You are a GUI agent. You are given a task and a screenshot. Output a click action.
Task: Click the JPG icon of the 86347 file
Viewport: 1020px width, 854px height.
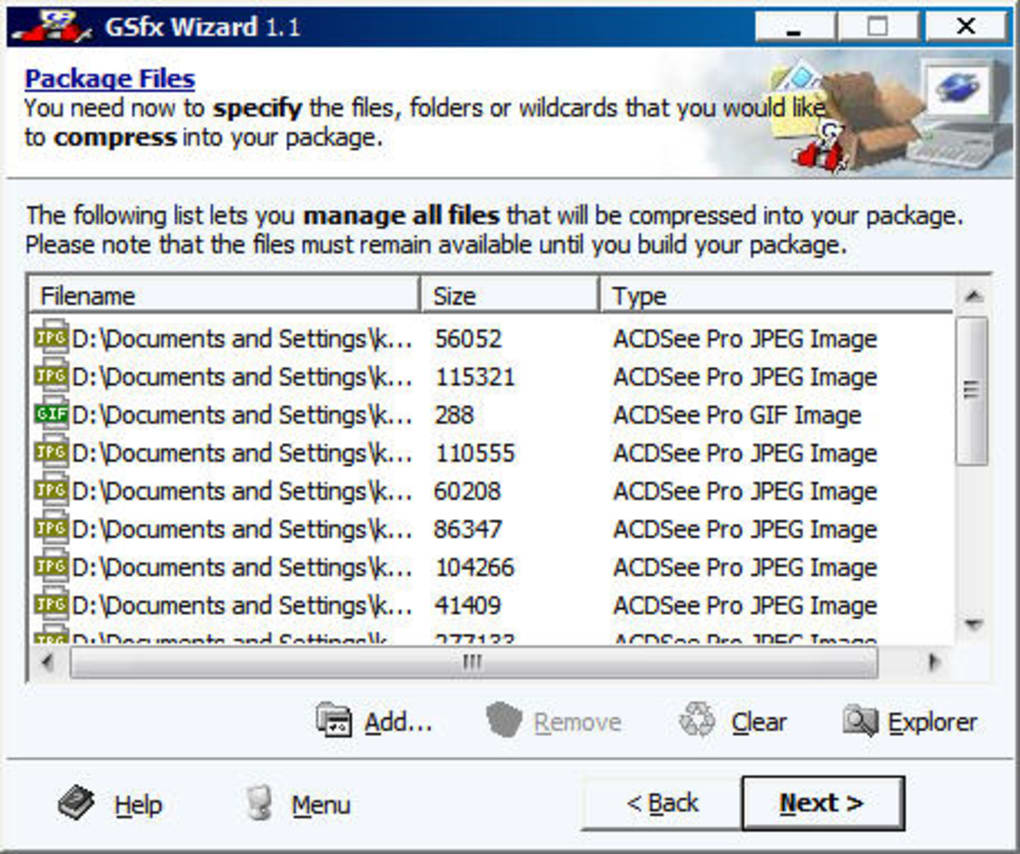(51, 527)
